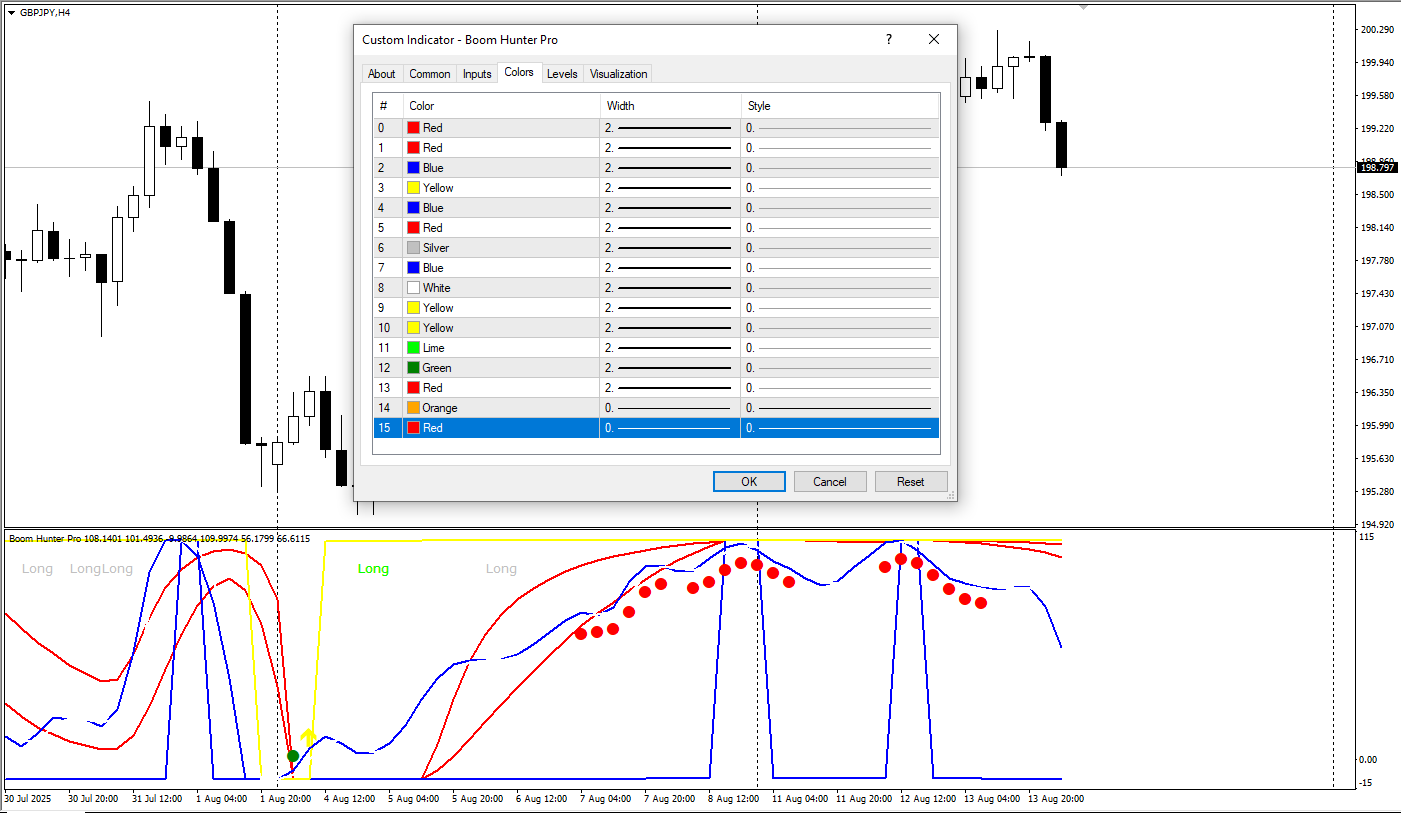Click the # column header
Screen dimensions: 1401x813
tap(388, 106)
